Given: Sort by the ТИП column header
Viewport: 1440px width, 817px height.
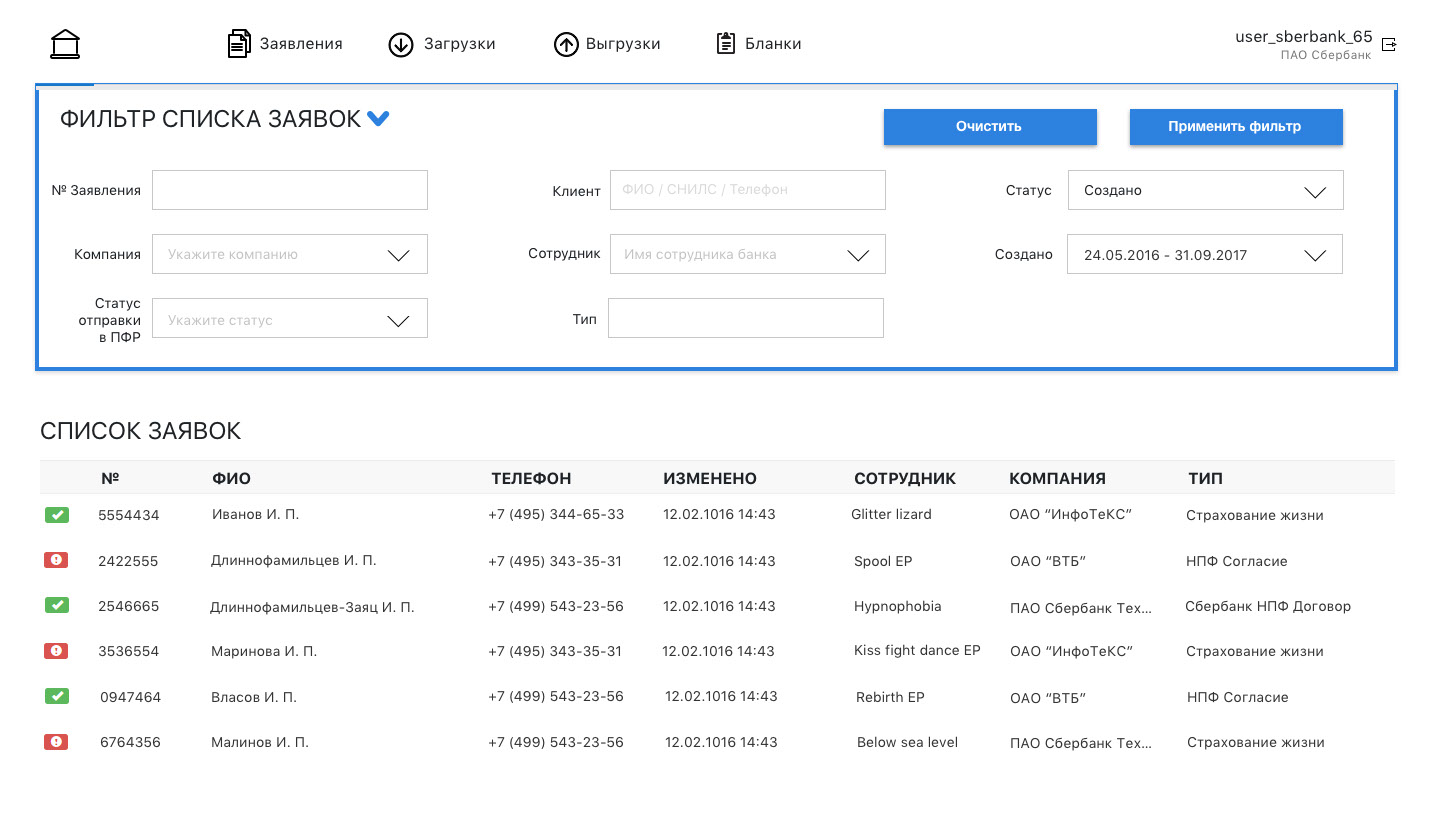Looking at the screenshot, I should click(1205, 478).
